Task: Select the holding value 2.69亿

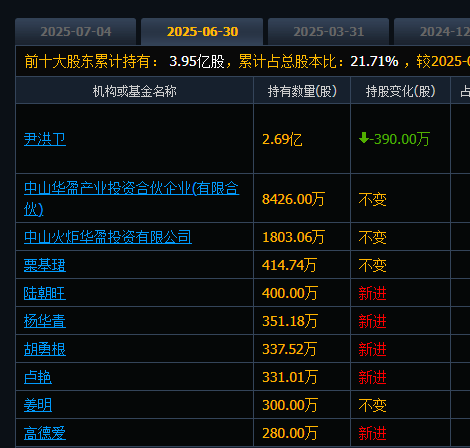Action: 282,139
